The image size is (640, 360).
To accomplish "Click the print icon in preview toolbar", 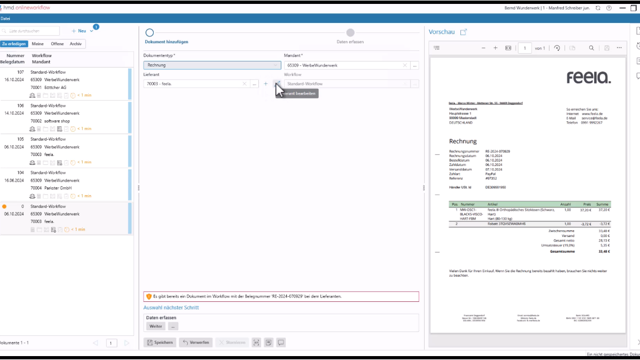I will coord(607,48).
